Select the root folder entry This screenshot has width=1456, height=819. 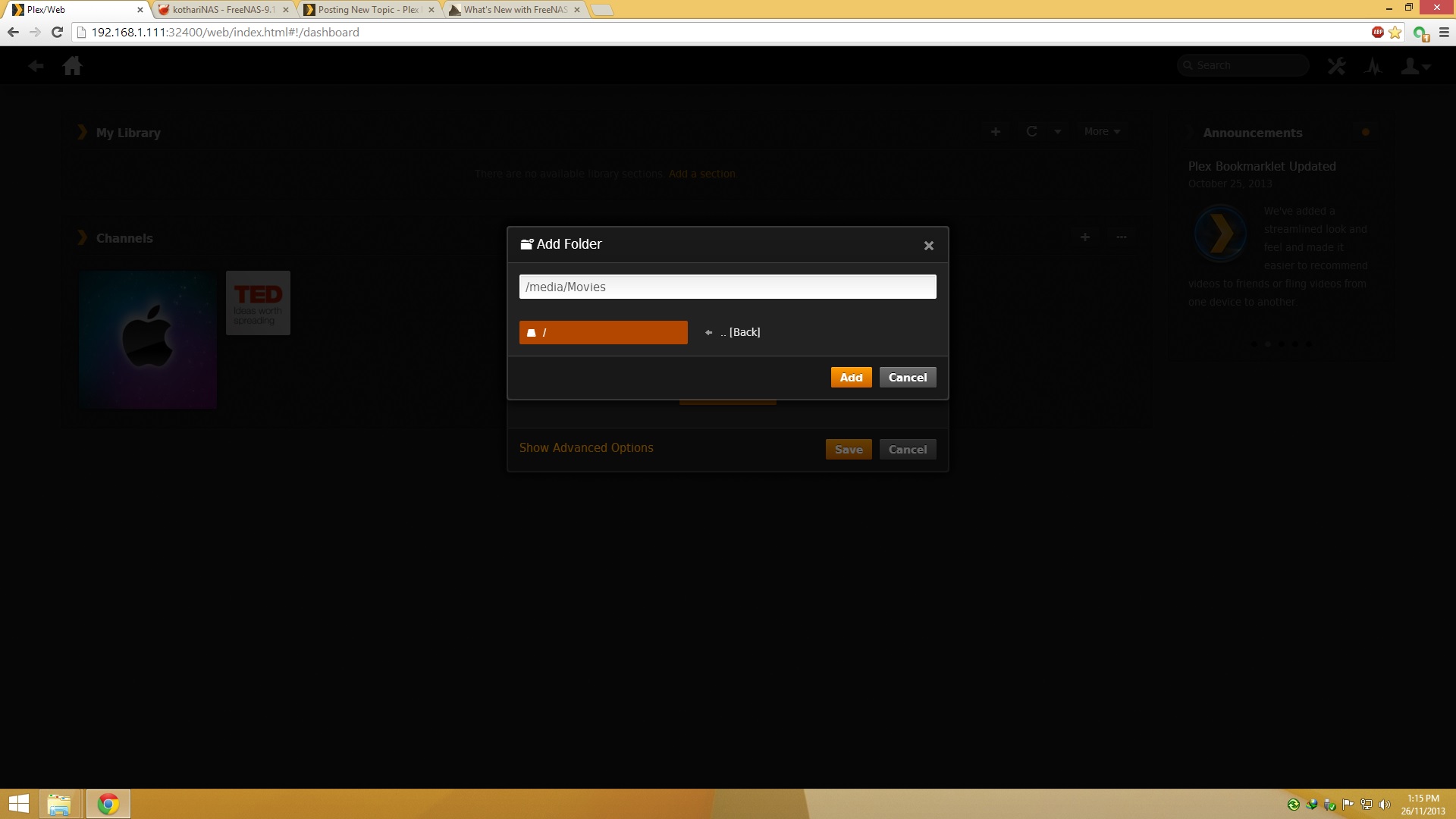tap(603, 332)
